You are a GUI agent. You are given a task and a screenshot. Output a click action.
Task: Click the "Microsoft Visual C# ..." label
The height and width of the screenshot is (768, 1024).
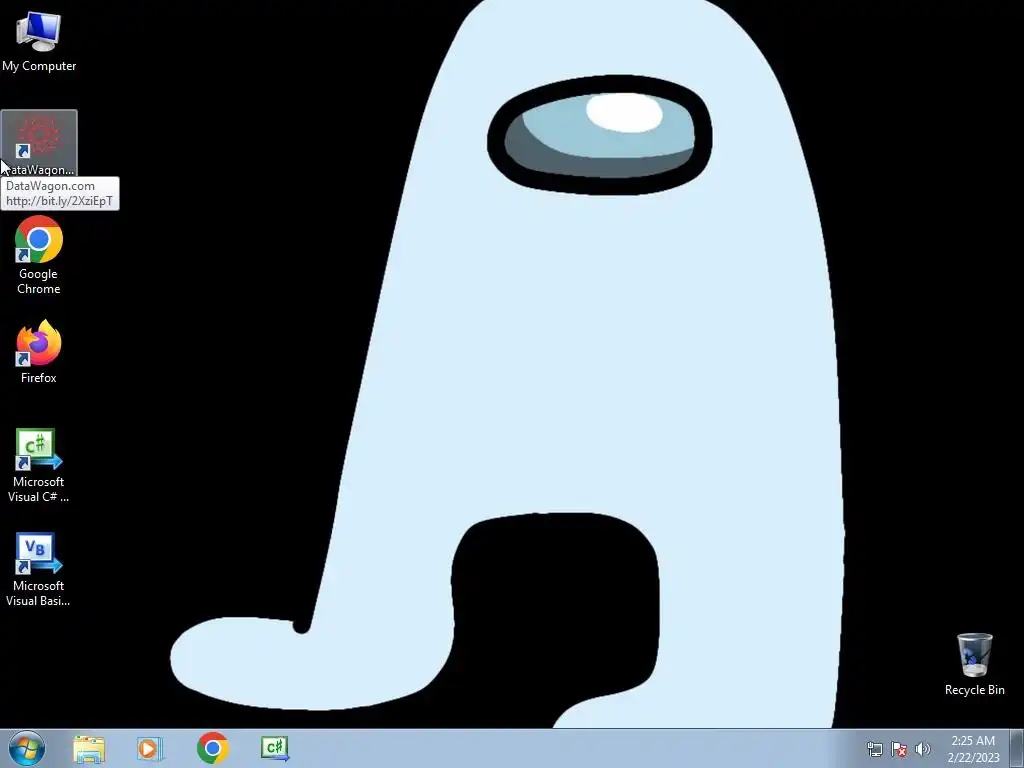[39, 489]
